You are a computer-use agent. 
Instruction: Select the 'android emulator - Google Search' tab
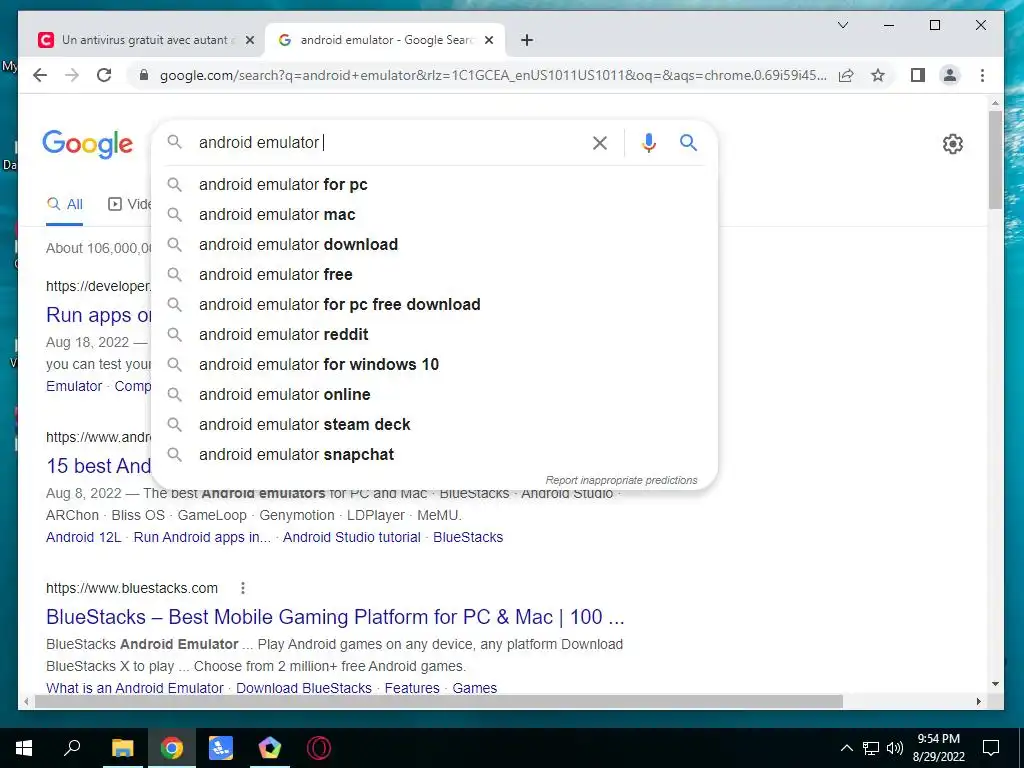(x=385, y=40)
